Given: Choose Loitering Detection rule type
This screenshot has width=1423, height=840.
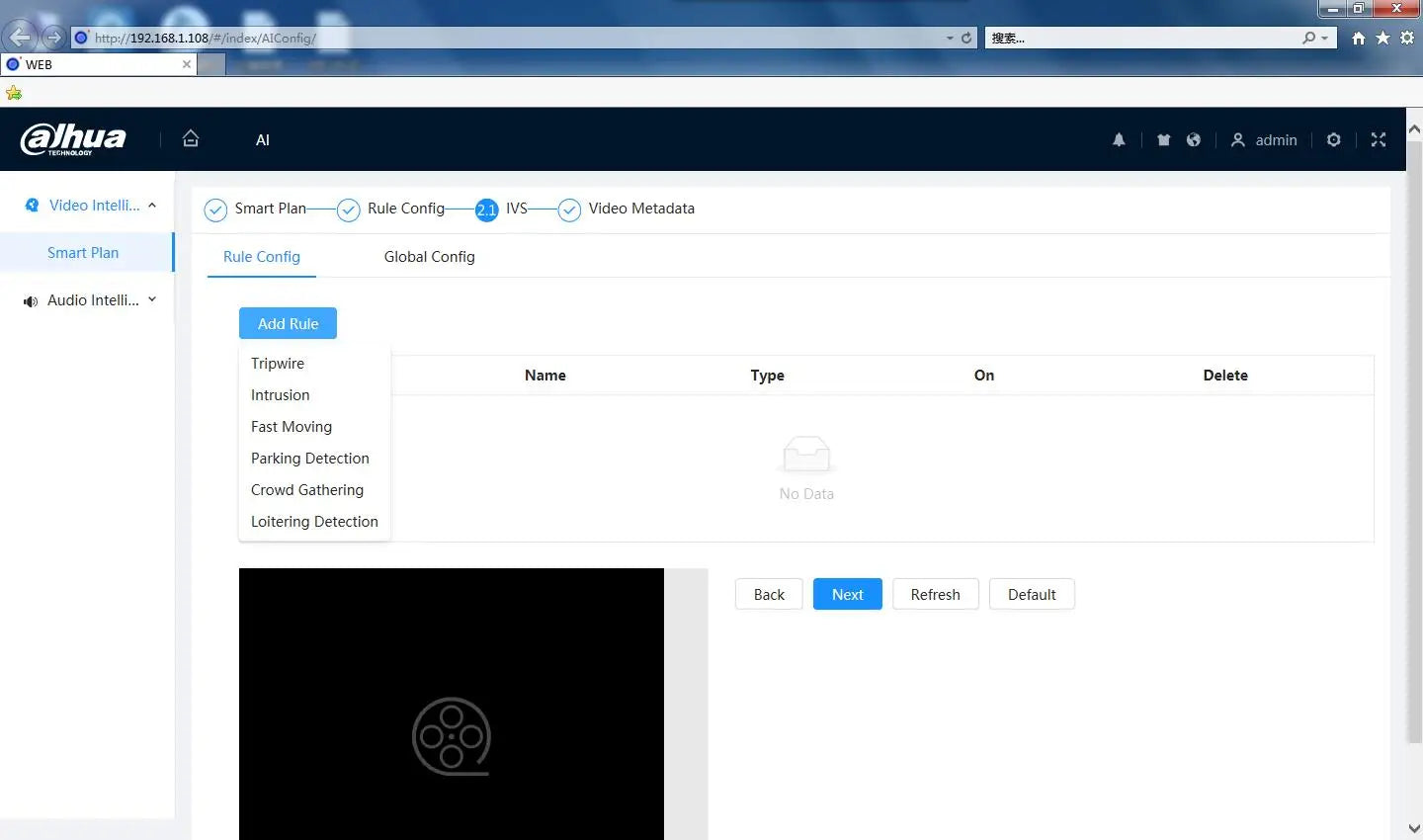Looking at the screenshot, I should (x=314, y=522).
